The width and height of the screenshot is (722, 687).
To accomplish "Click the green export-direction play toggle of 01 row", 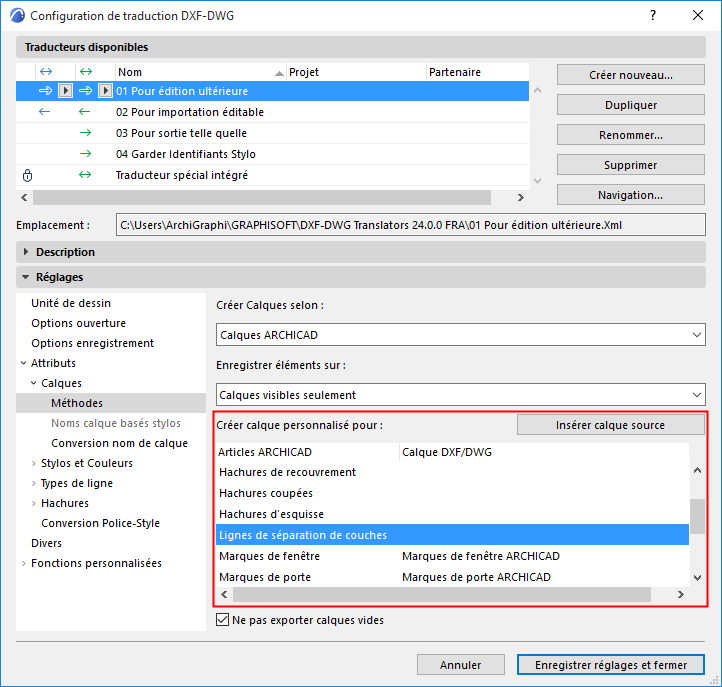I will pos(105,91).
